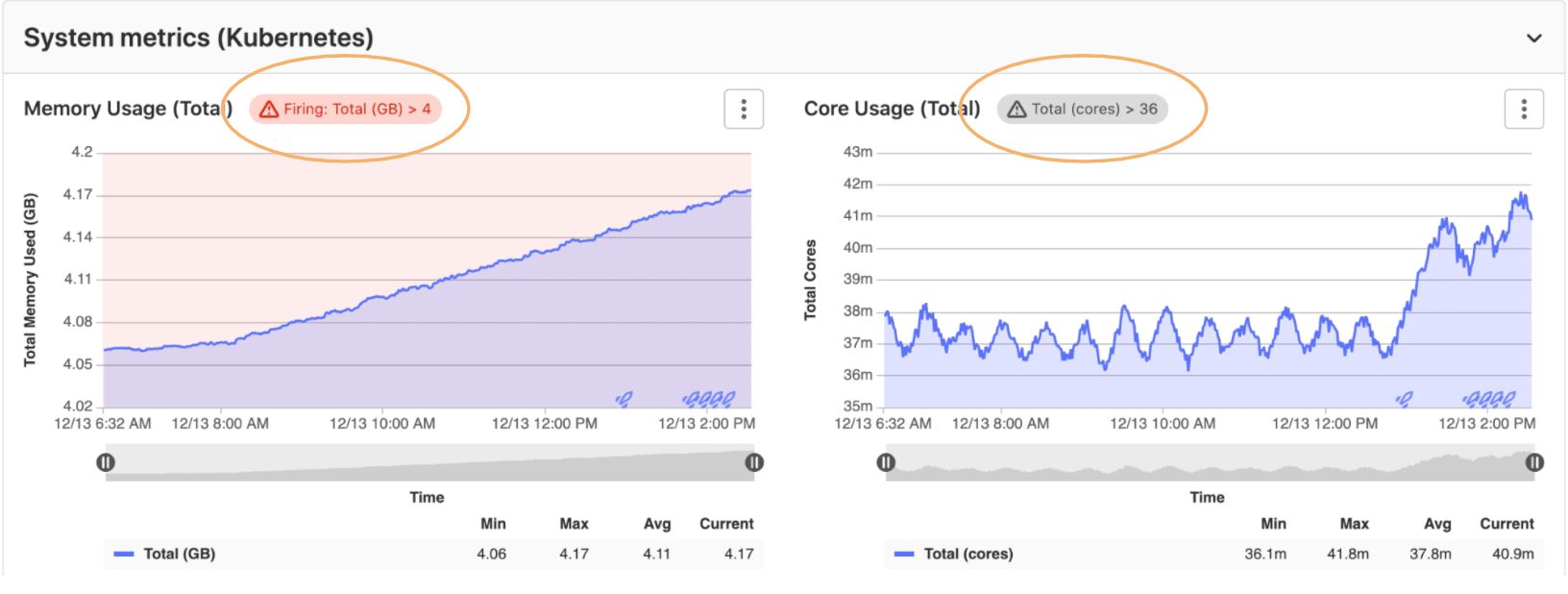Click the blue Total (cores) legend color swatch
This screenshot has height=594, width=1568.
pos(903,554)
